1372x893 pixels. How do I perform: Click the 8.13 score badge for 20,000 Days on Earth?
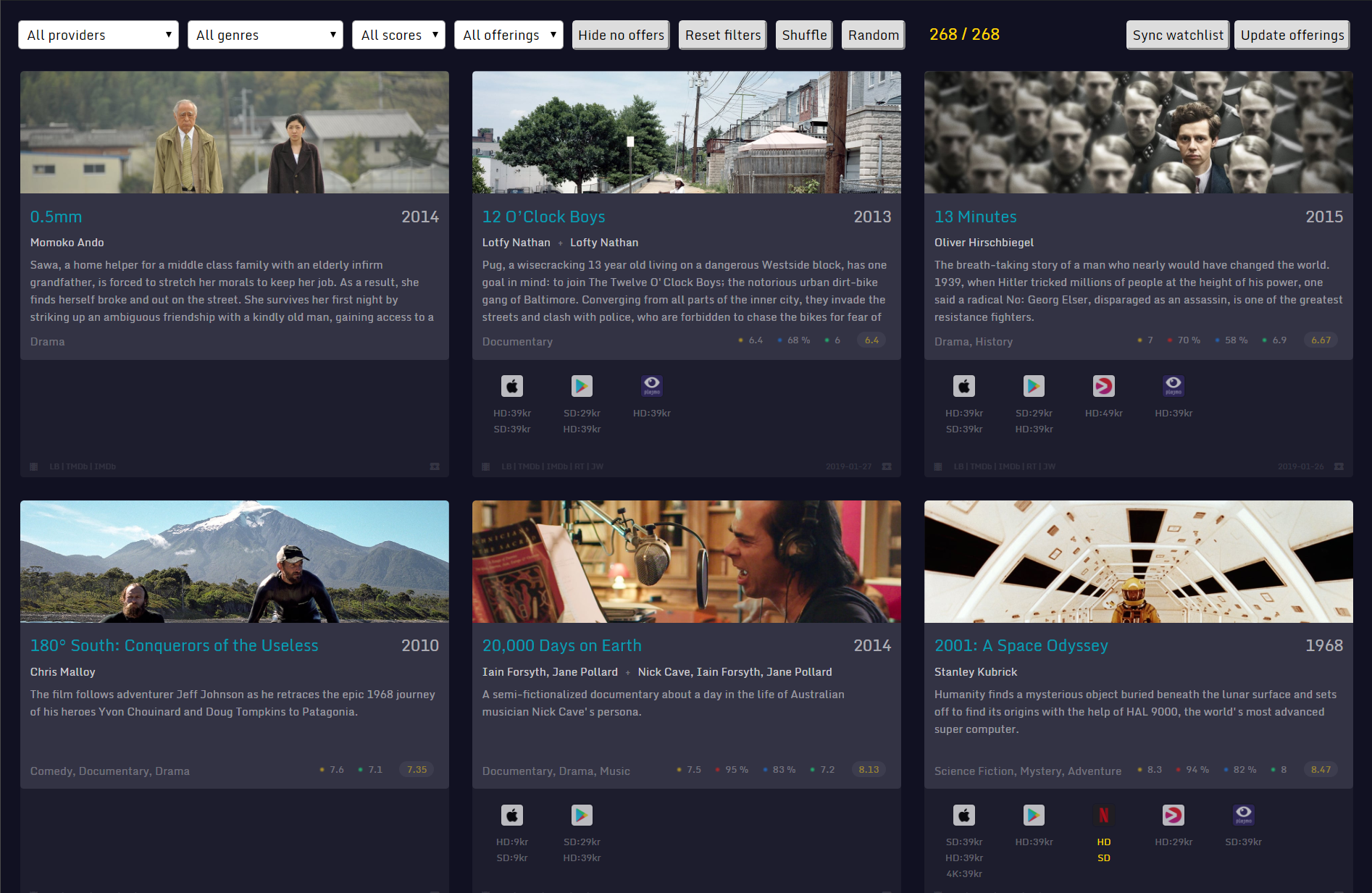click(x=869, y=770)
